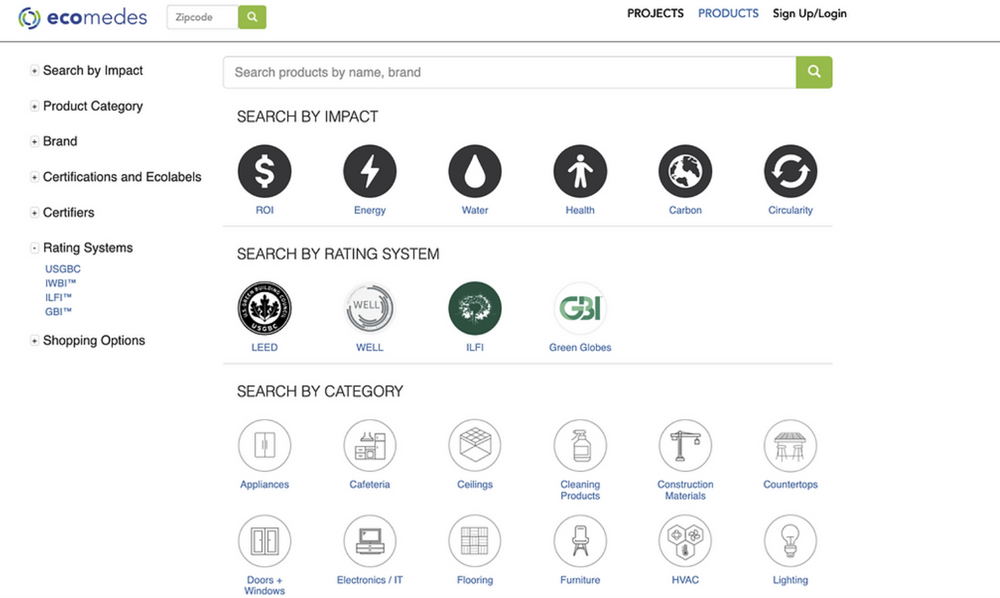Open the Cafeteria category icon
This screenshot has width=1000, height=598.
point(369,445)
